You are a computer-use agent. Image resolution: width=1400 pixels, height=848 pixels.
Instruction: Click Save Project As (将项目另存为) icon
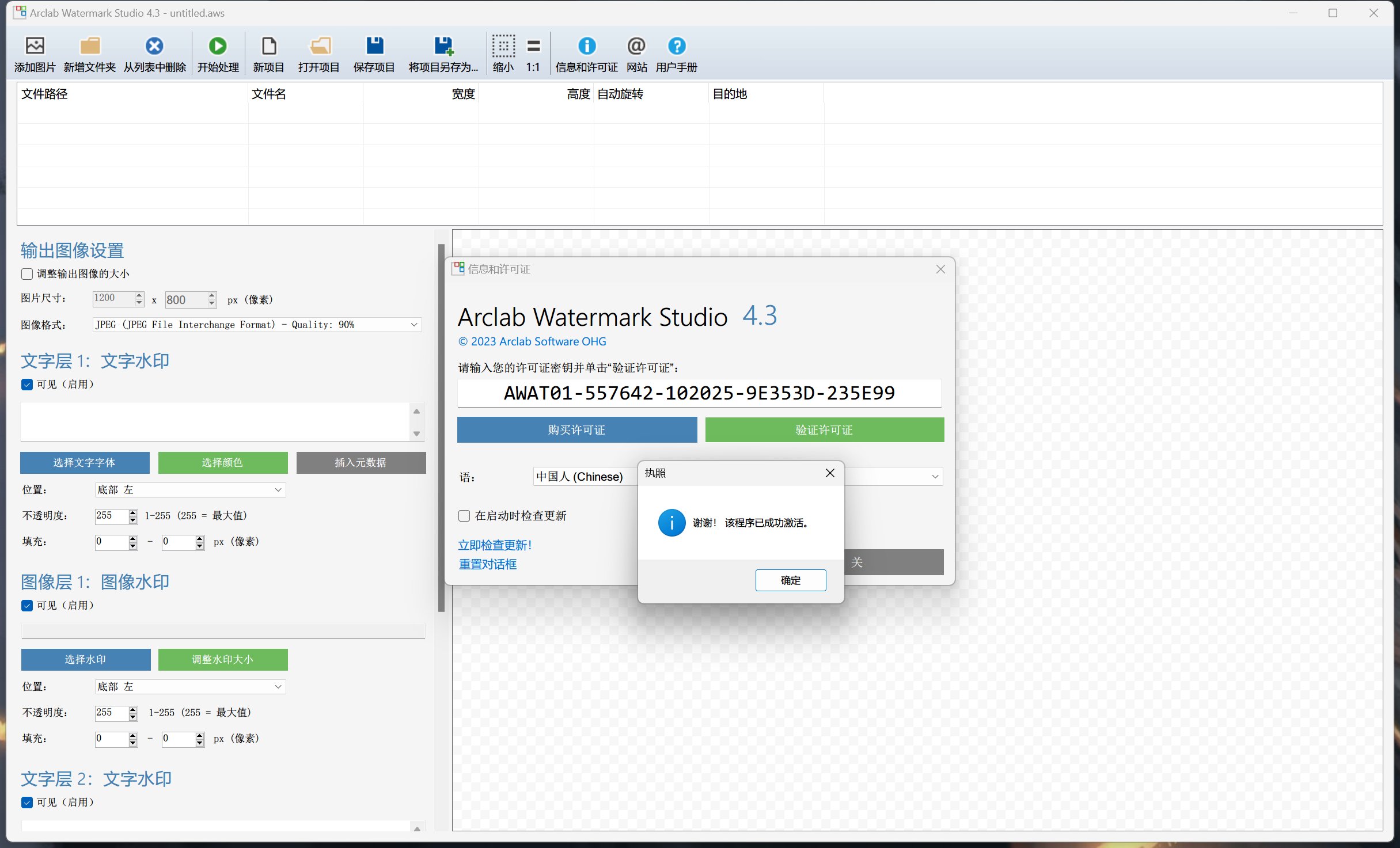(443, 46)
